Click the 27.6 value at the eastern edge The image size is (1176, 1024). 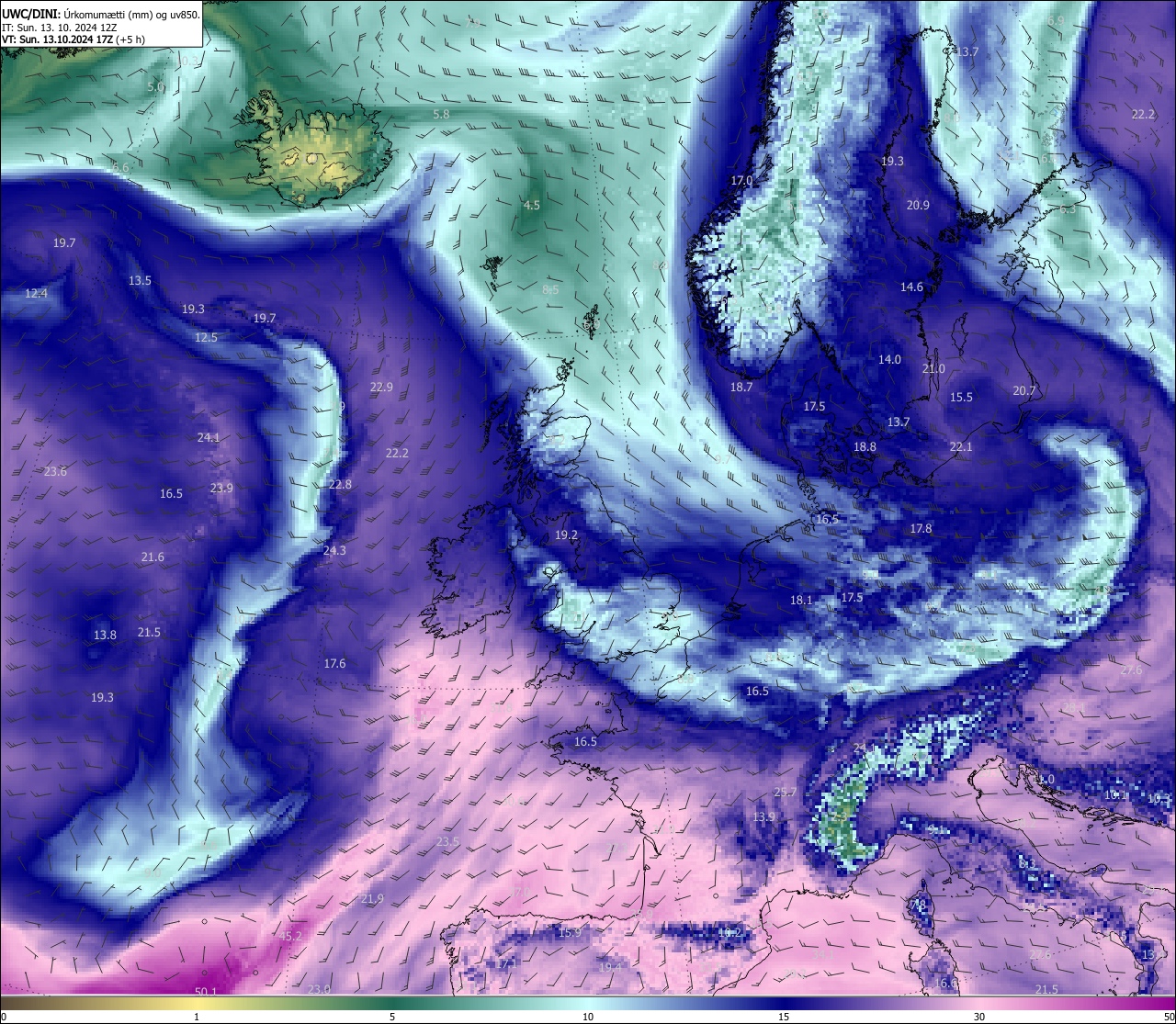[1131, 670]
